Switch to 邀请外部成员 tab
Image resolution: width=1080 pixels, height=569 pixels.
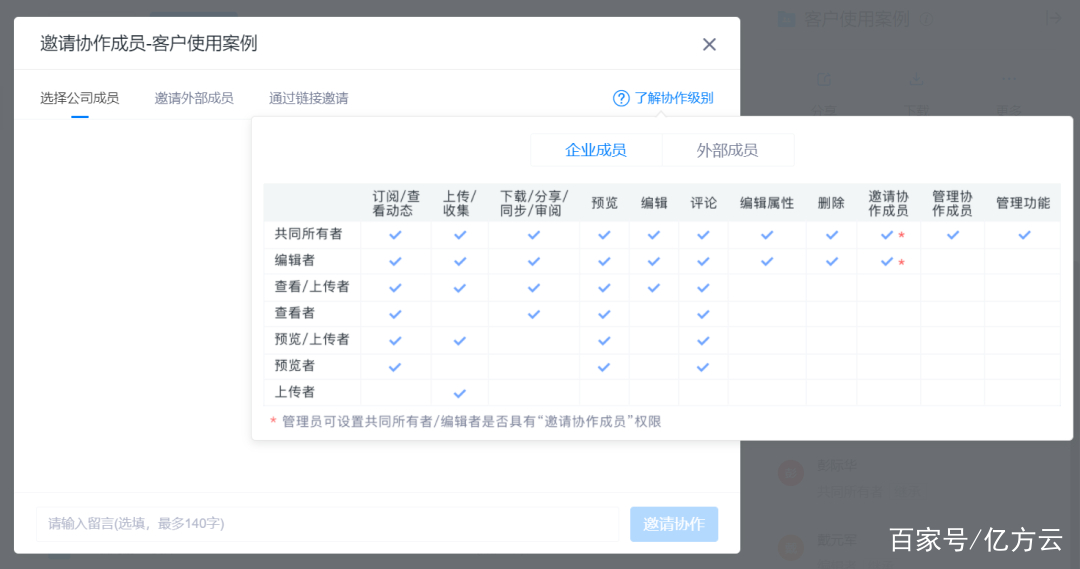(194, 99)
